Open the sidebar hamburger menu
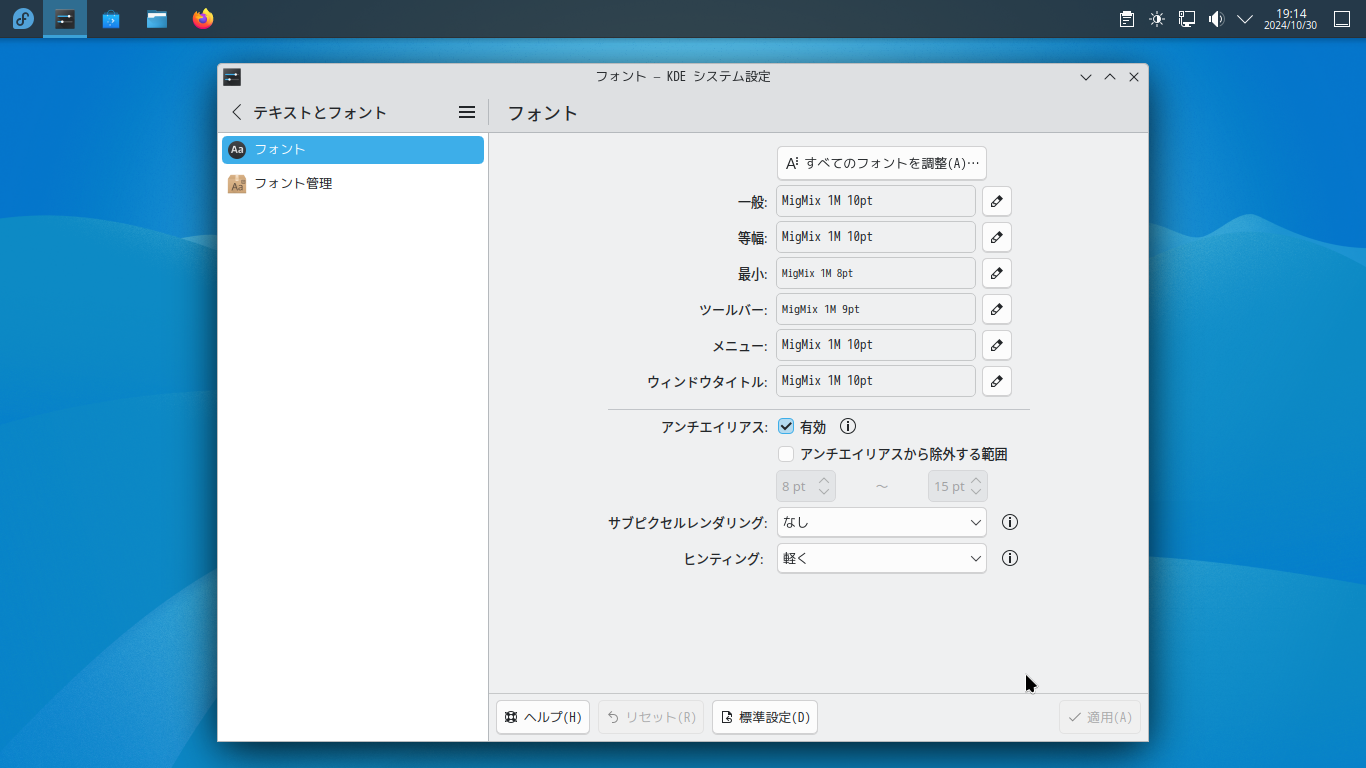The image size is (1366, 768). click(x=467, y=112)
